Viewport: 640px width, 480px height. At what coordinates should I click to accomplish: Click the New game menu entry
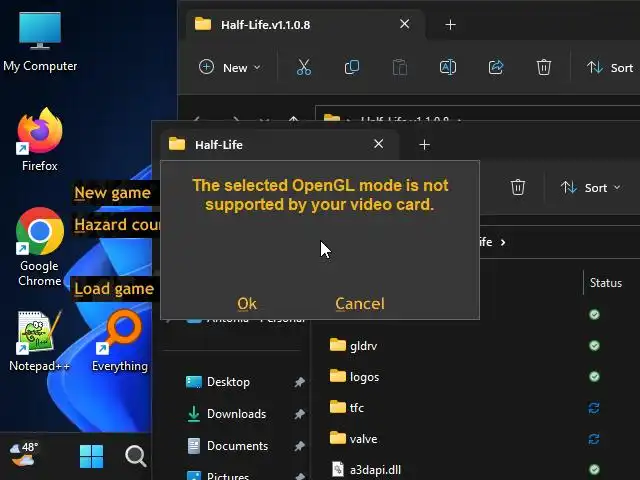coord(113,193)
